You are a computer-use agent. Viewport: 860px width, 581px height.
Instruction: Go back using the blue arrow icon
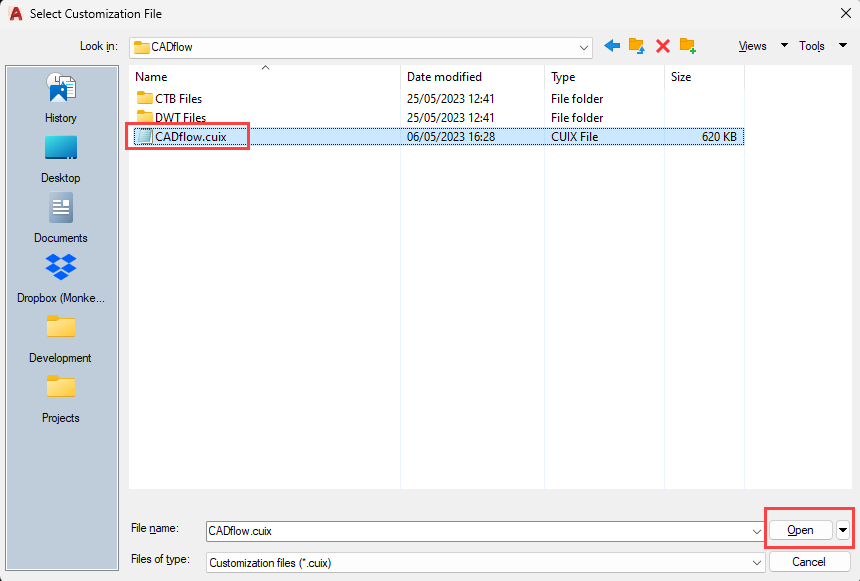pos(612,46)
